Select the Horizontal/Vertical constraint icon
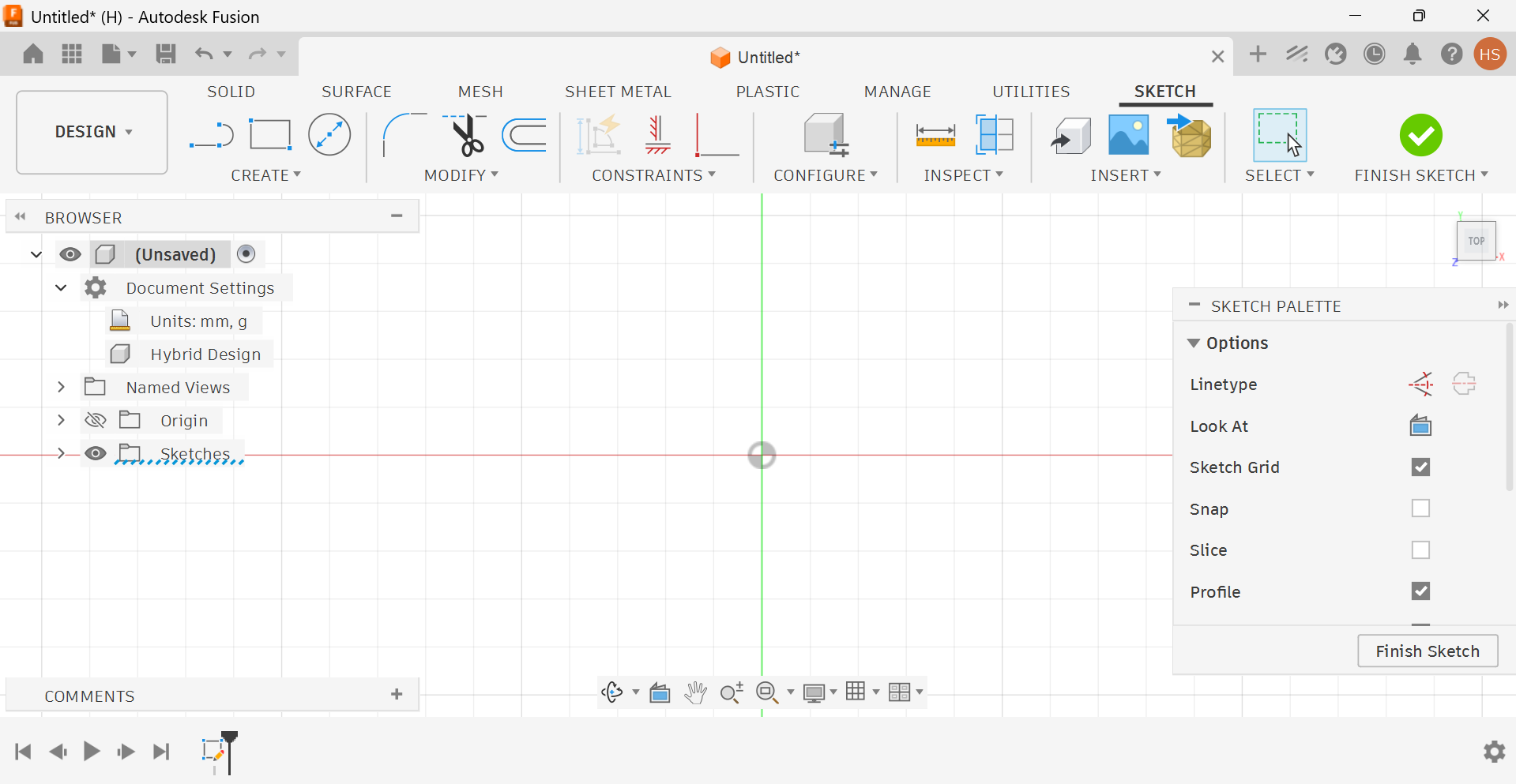 [x=657, y=135]
